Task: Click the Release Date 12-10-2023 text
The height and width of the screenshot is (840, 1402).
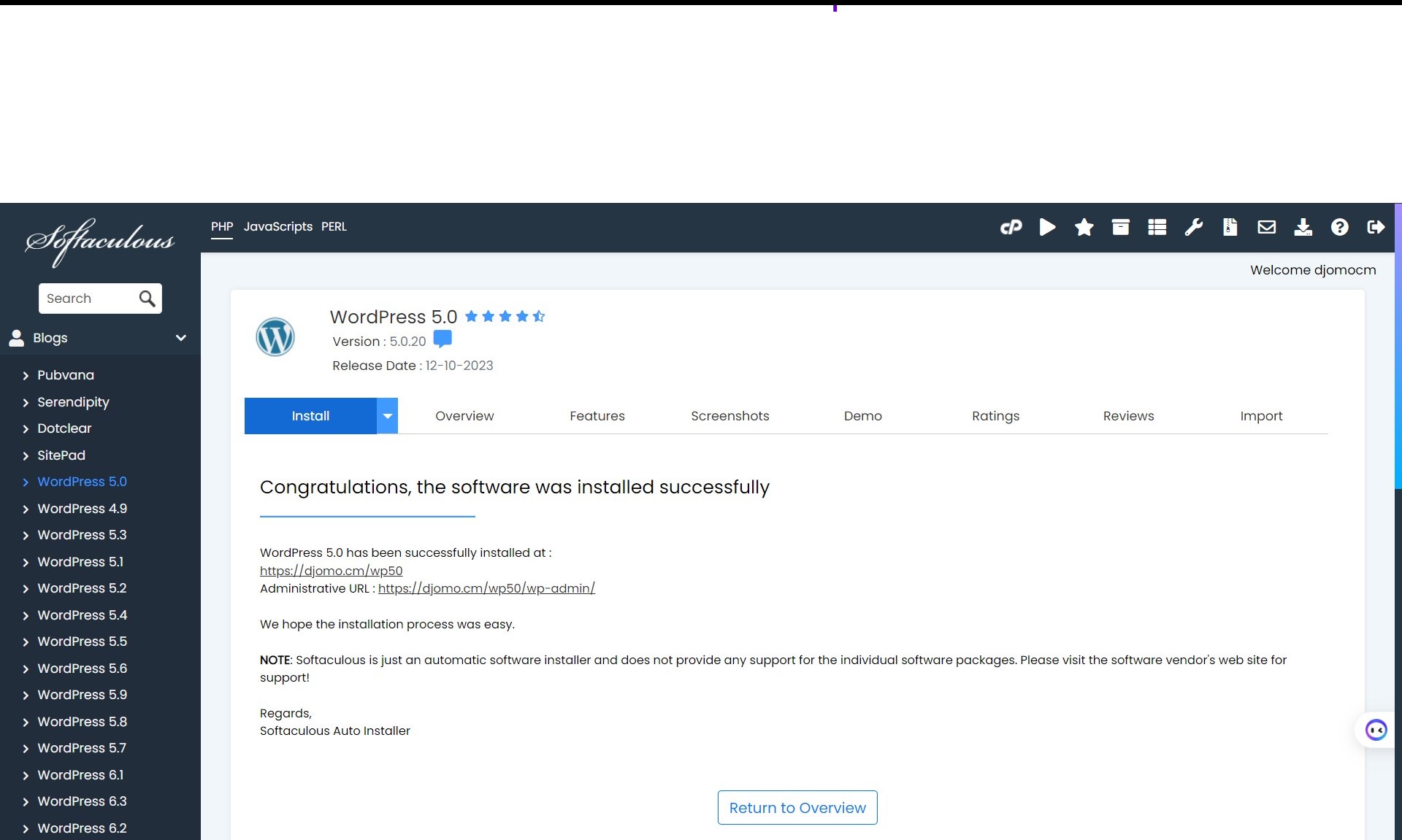Action: (413, 366)
